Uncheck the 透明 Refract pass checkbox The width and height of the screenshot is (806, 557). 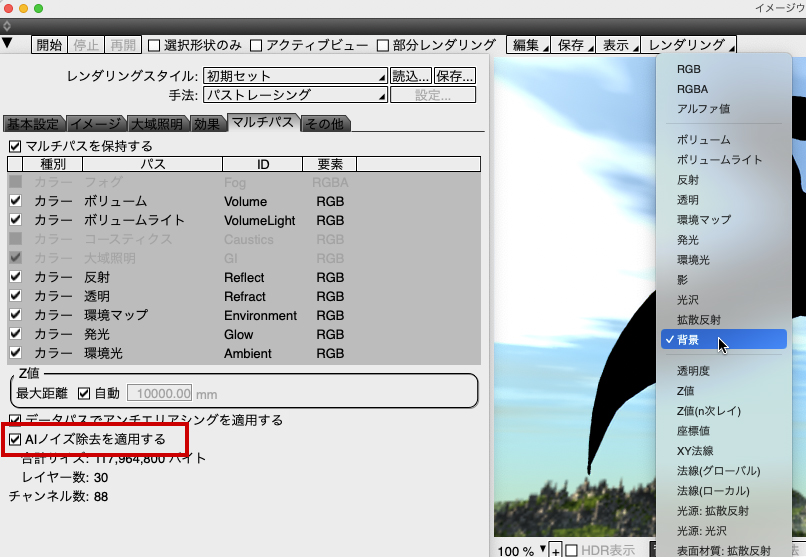click(x=15, y=295)
